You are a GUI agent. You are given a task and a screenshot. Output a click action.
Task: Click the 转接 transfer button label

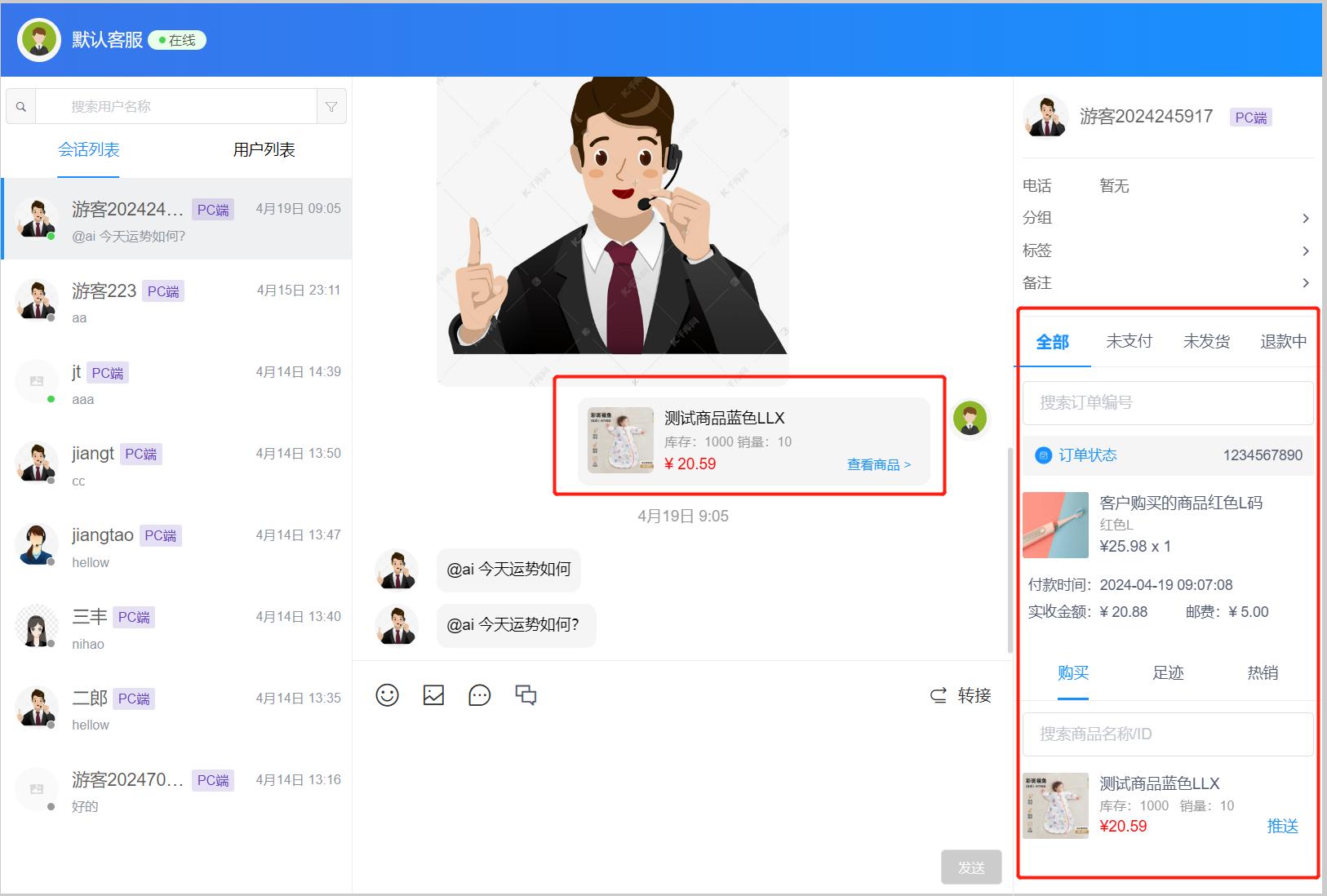coord(974,695)
